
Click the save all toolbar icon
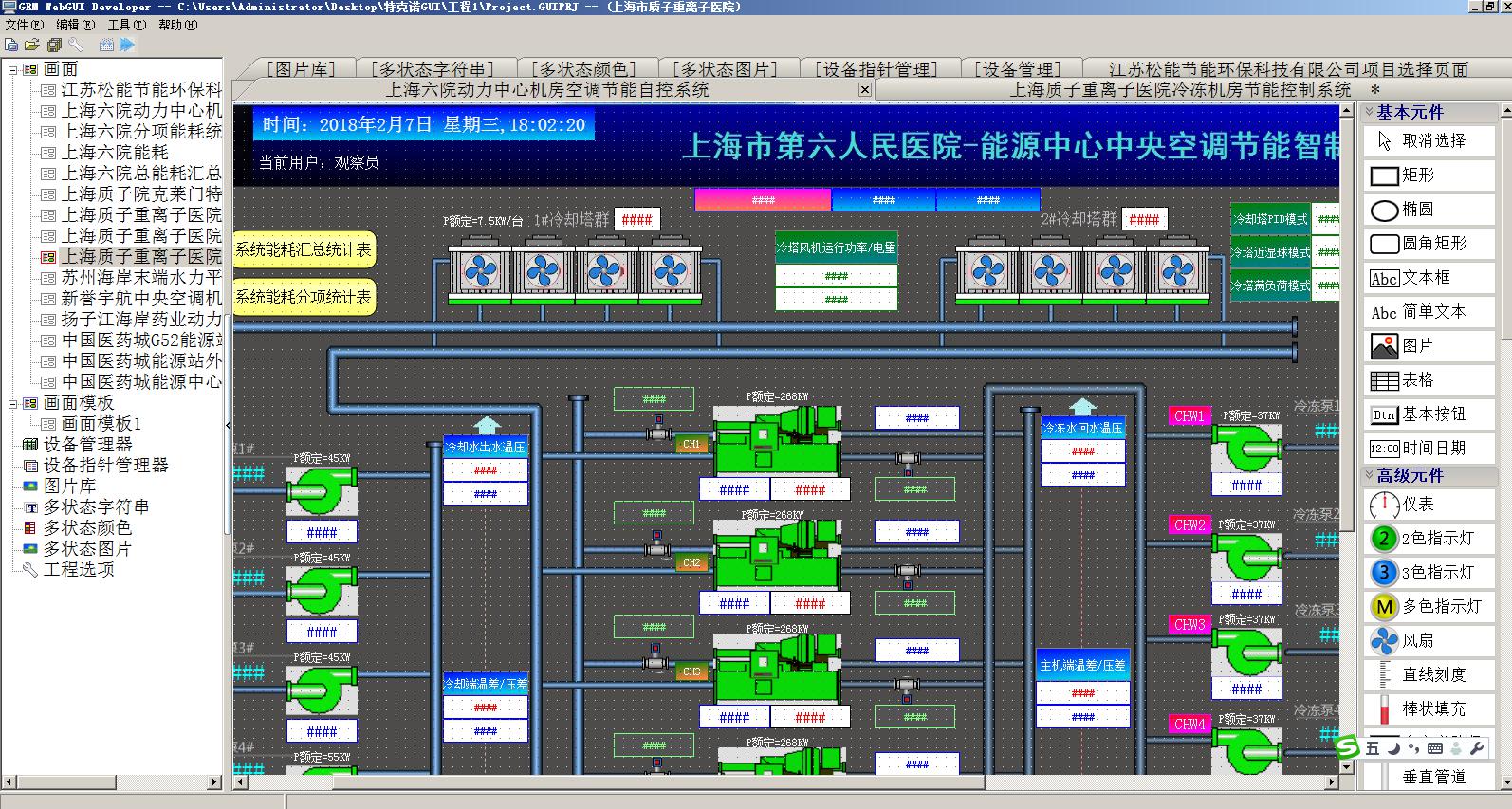pyautogui.click(x=54, y=45)
